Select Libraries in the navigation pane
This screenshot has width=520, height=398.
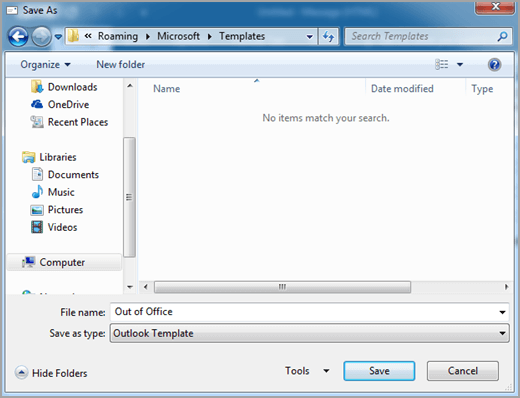(x=58, y=157)
